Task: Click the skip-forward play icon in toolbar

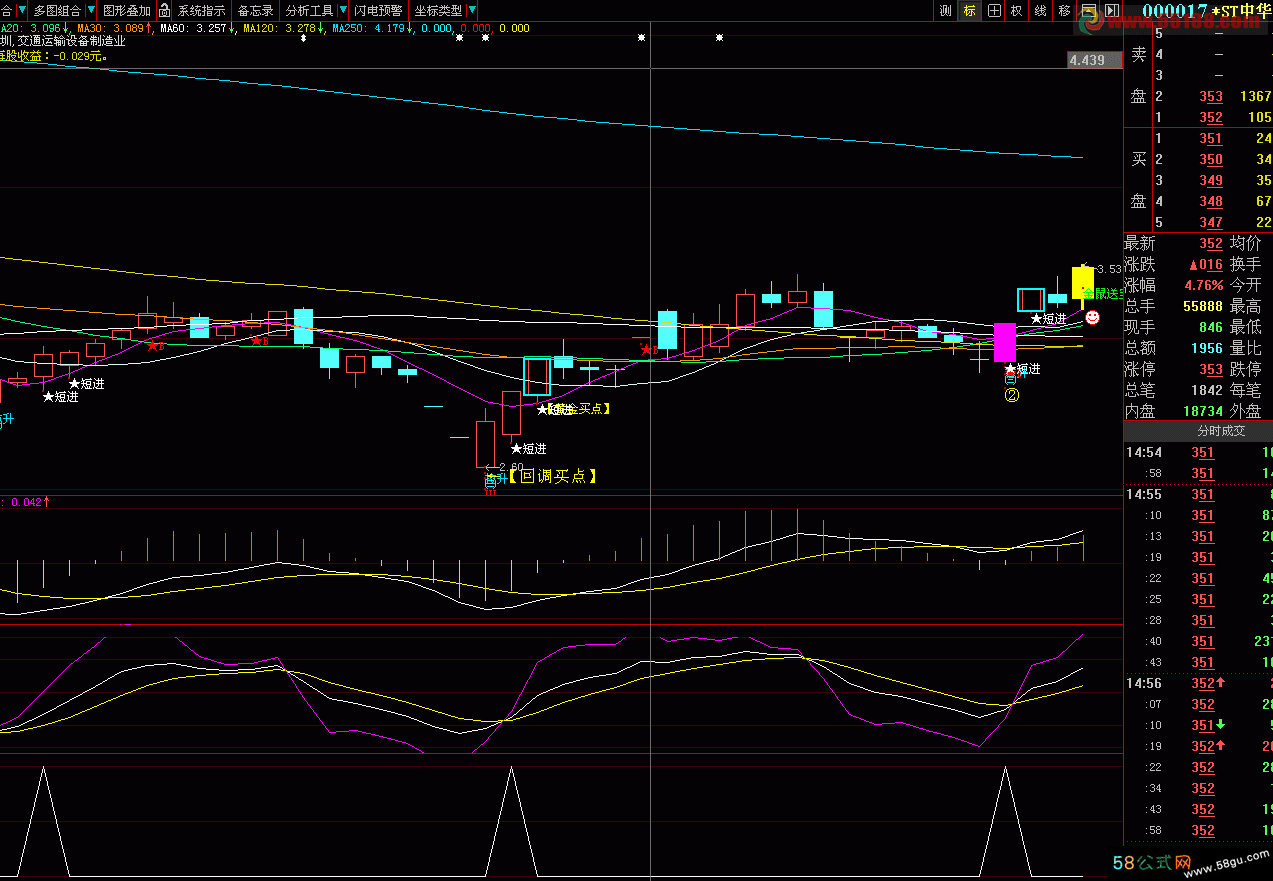Action: [1112, 10]
